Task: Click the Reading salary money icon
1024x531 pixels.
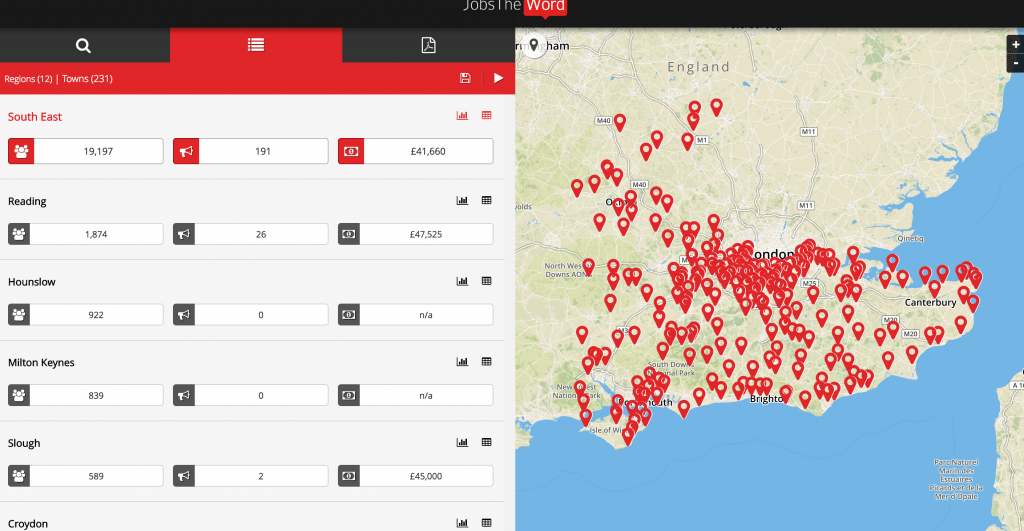Action: [x=349, y=234]
